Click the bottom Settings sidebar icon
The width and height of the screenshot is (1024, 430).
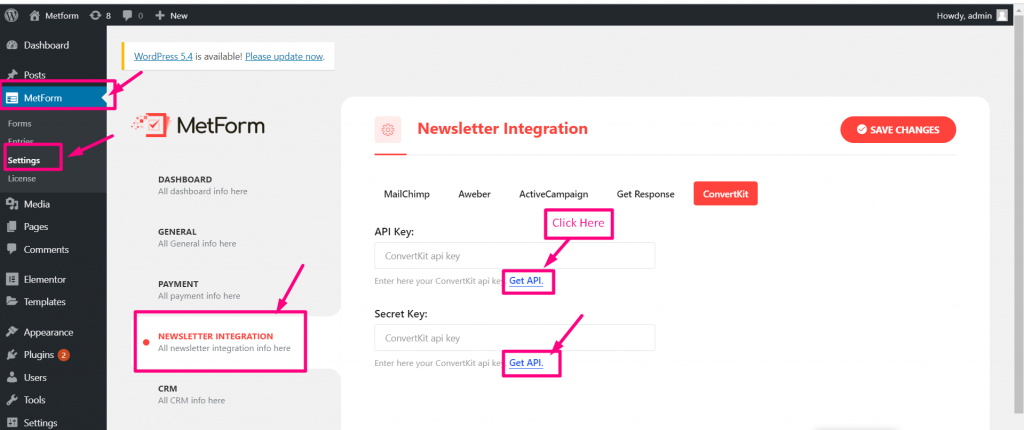pyautogui.click(x=12, y=423)
